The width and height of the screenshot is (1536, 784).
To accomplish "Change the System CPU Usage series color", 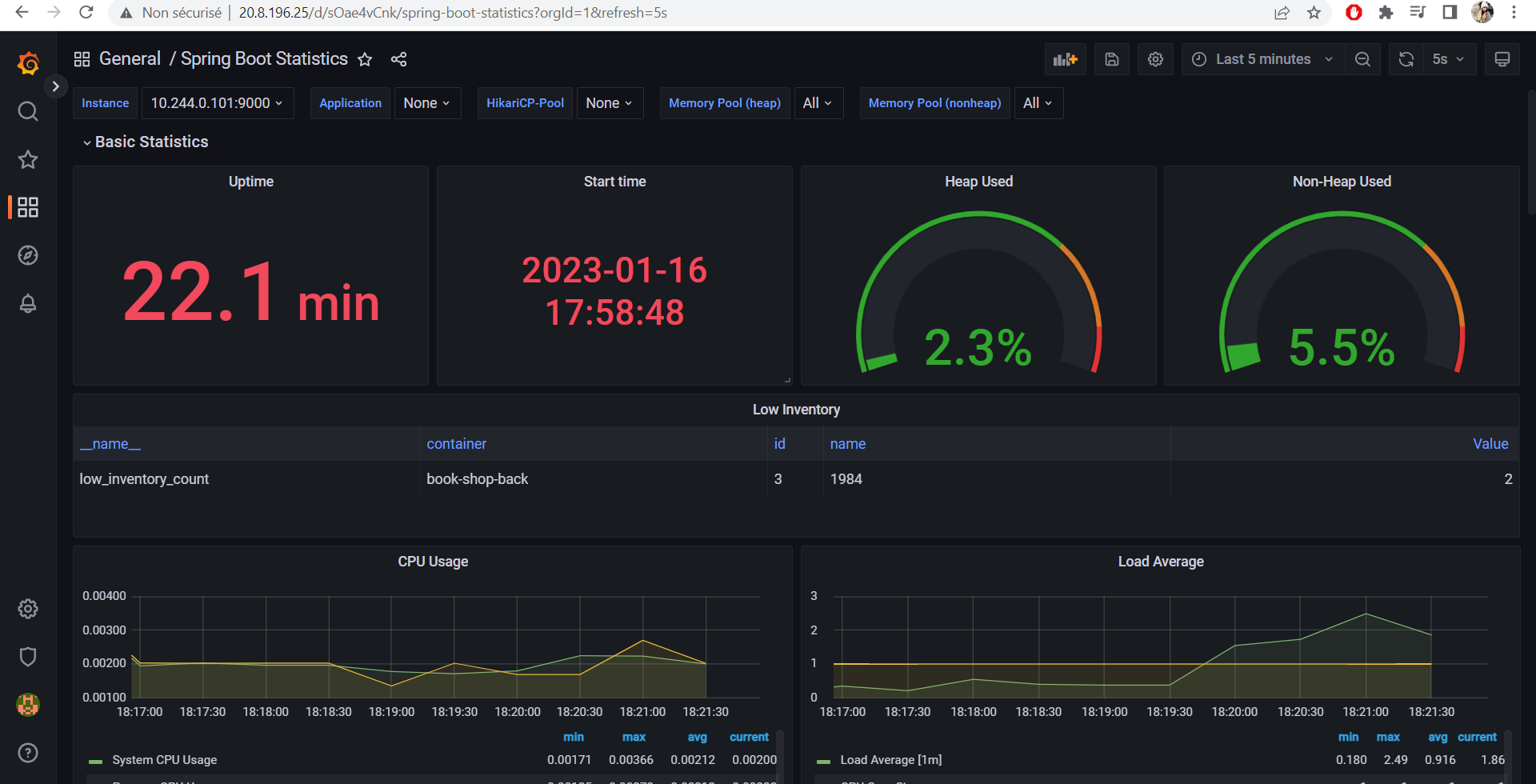I will pos(96,761).
